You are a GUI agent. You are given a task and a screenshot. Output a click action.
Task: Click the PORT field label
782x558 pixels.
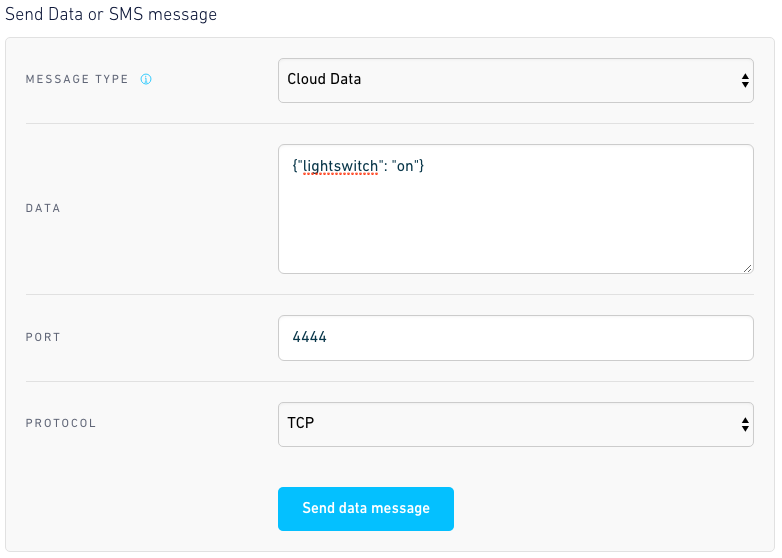pyautogui.click(x=43, y=338)
